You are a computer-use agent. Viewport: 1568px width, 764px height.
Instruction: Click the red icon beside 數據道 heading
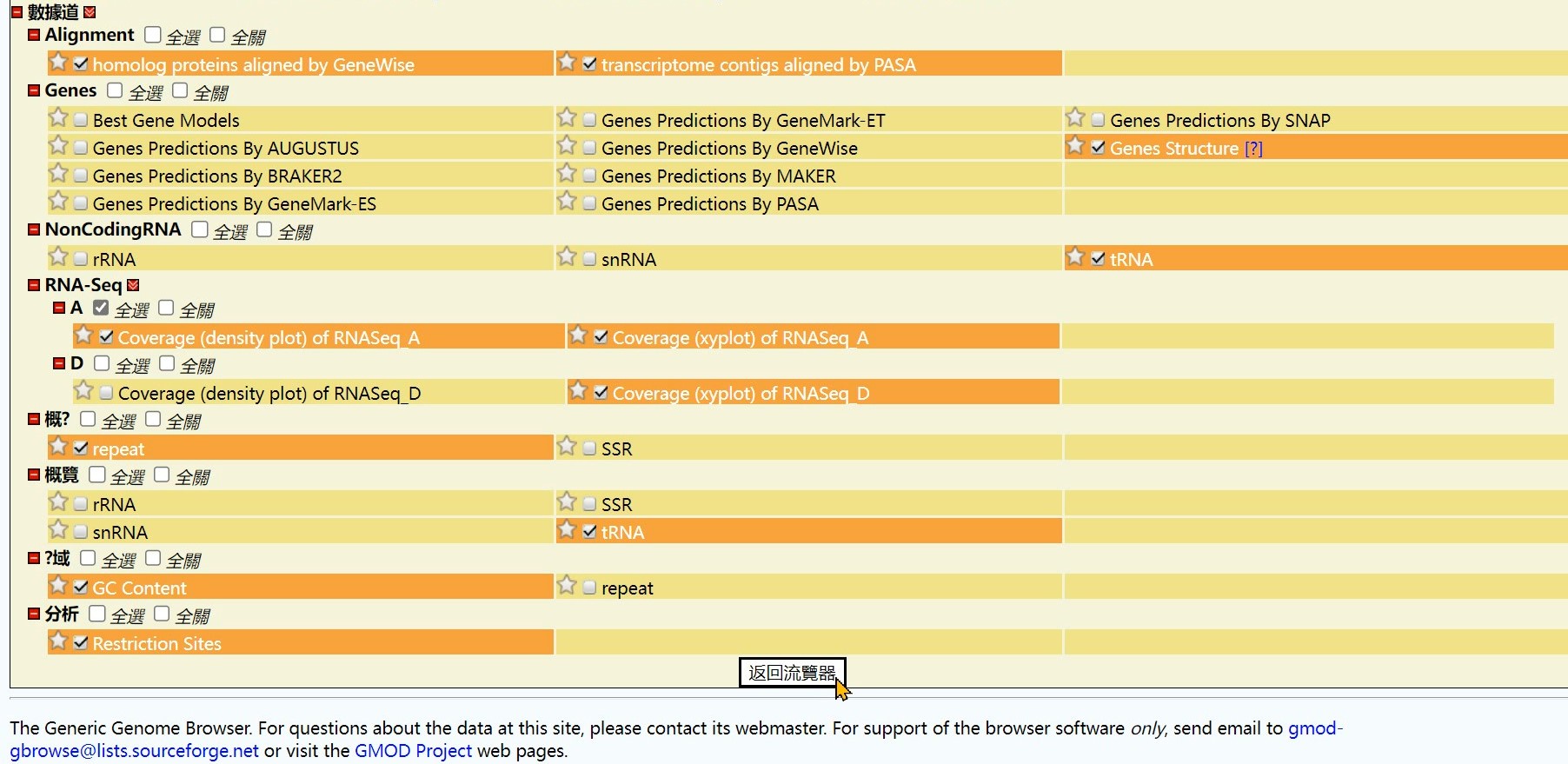(x=90, y=12)
